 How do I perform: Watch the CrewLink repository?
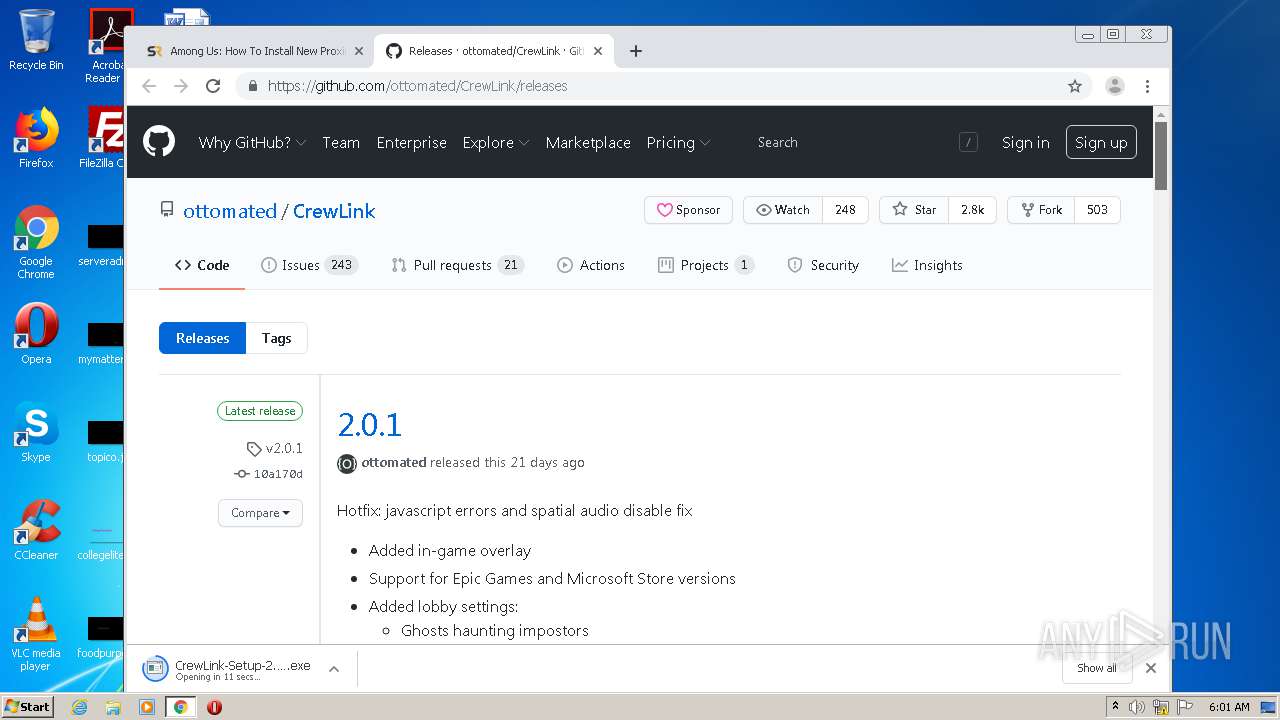pos(783,210)
